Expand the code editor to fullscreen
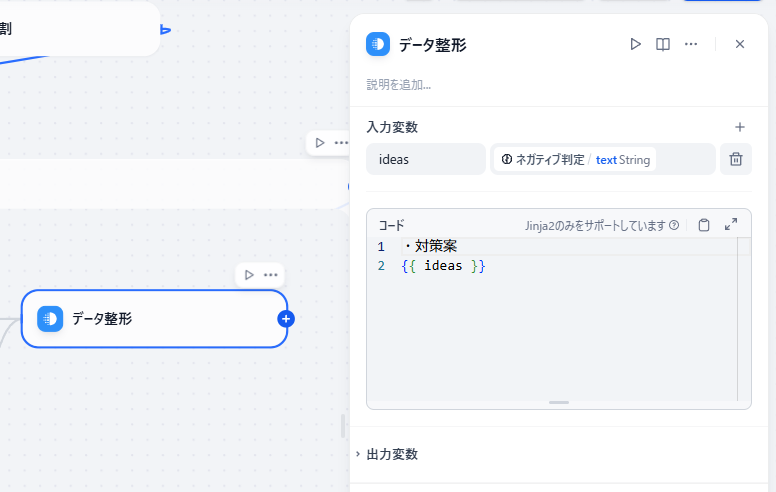 pyautogui.click(x=731, y=225)
